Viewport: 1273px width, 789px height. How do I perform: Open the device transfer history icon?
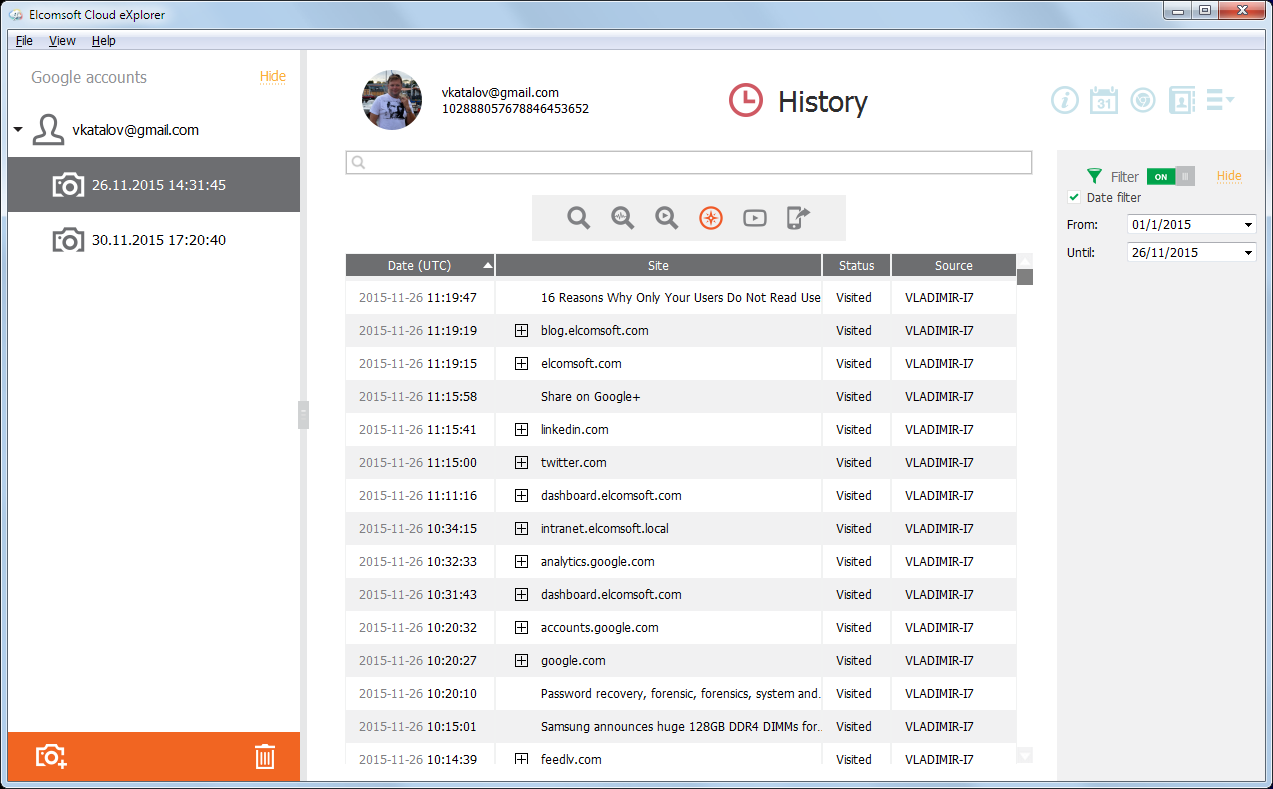coord(798,217)
